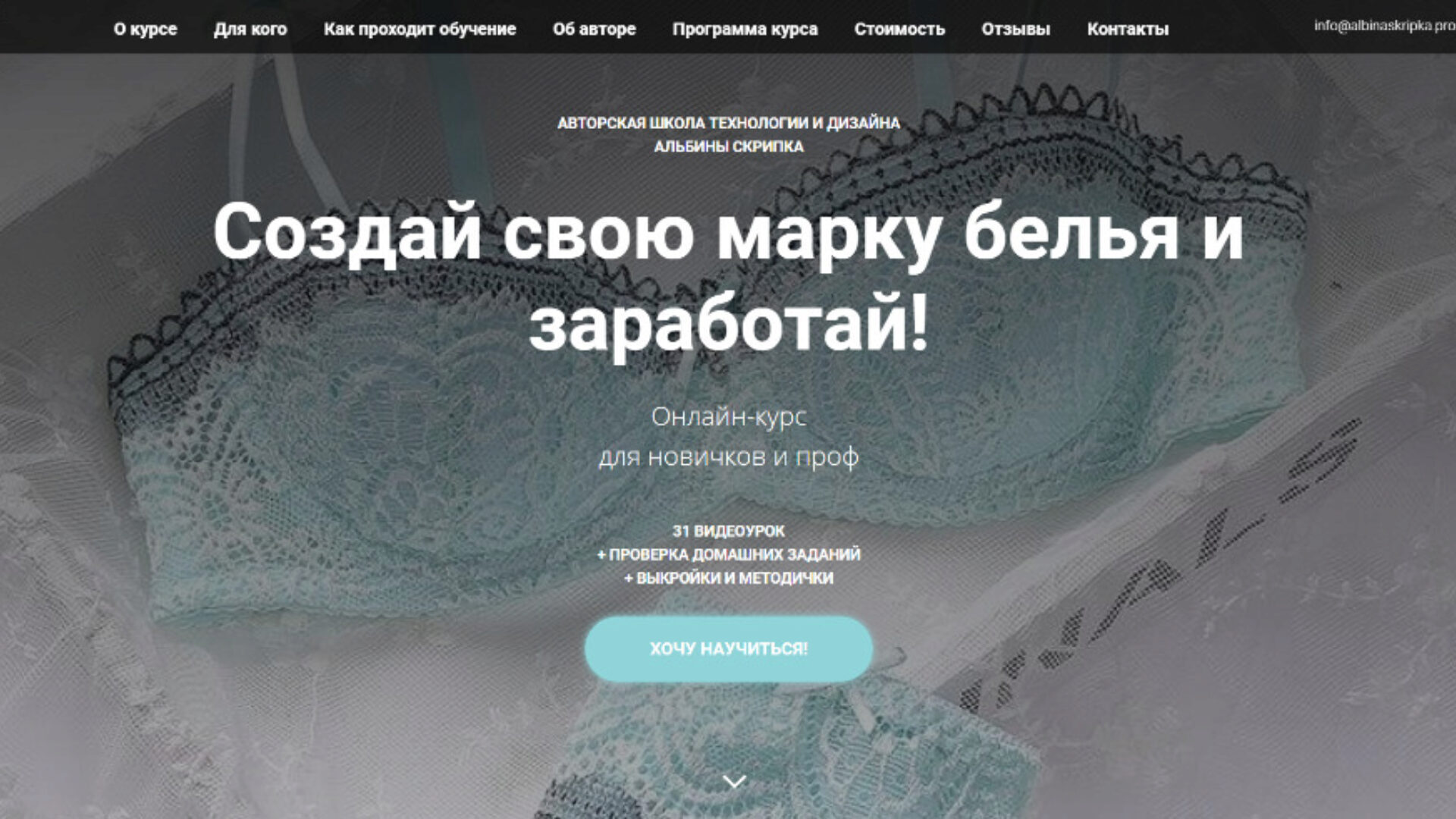The image size is (1456, 819).
Task: Select 'Контакты' in the top menu
Action: (x=1128, y=29)
